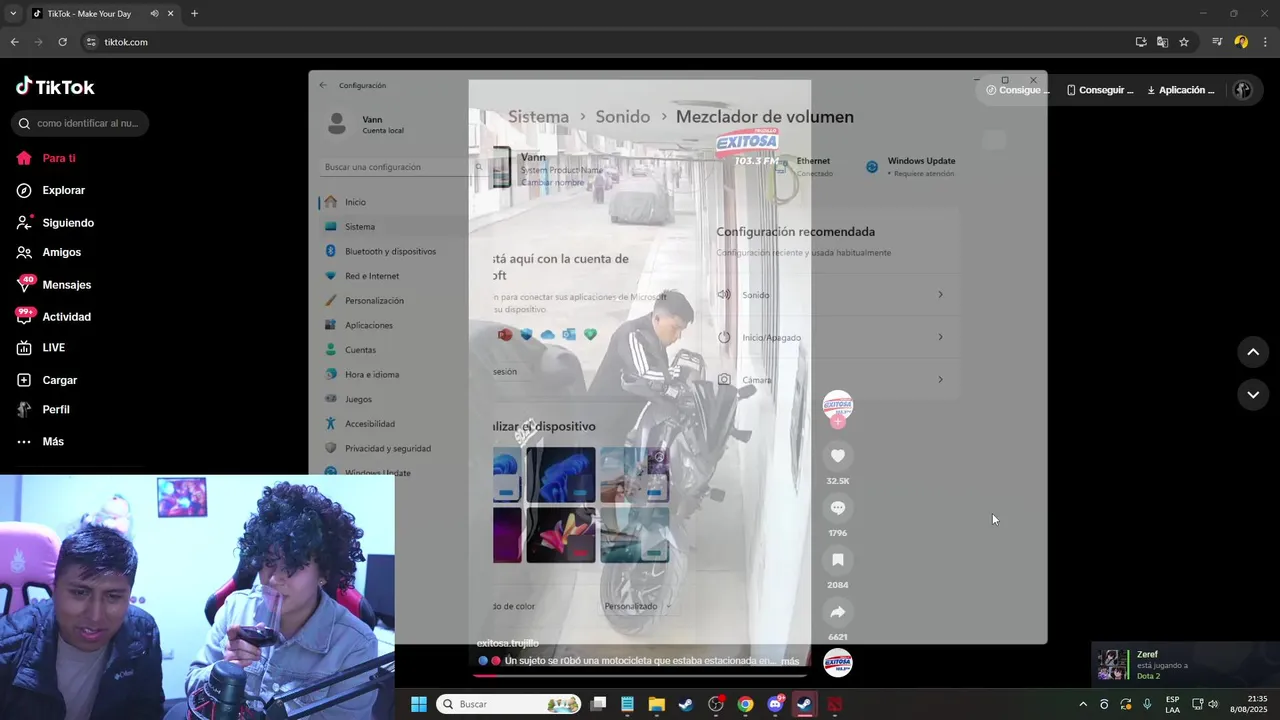The height and width of the screenshot is (720, 1280).
Task: Open Chrome three-dot menu
Action: pos(1265,42)
